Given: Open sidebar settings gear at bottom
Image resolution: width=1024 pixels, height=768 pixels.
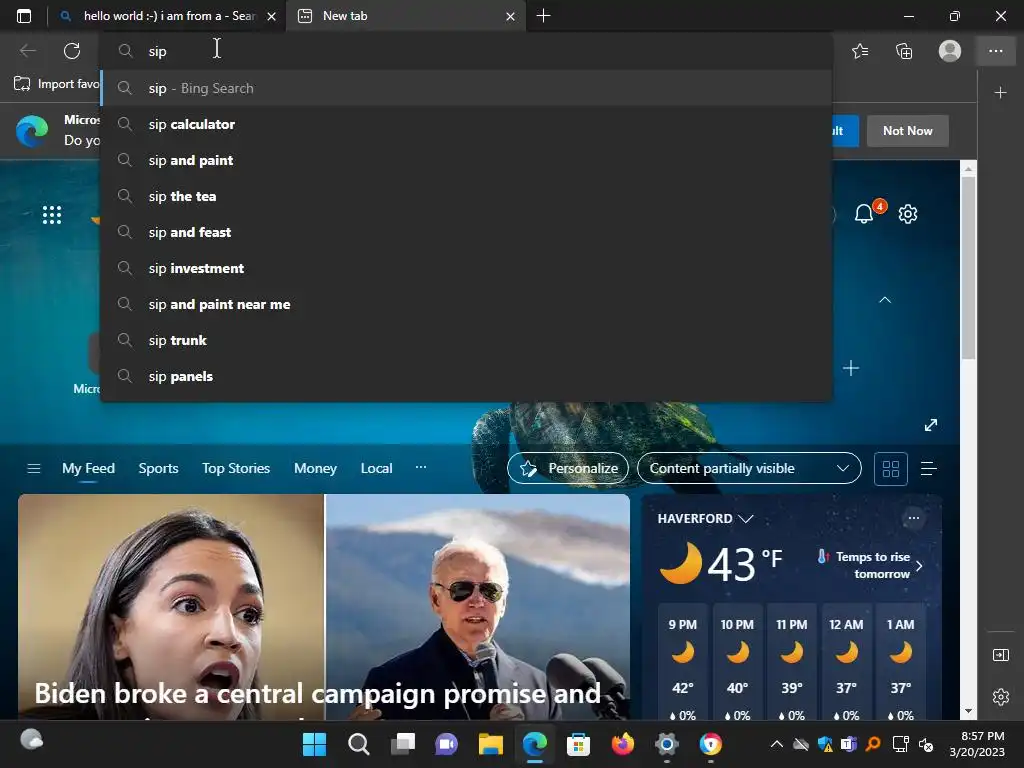Looking at the screenshot, I should (x=1000, y=697).
